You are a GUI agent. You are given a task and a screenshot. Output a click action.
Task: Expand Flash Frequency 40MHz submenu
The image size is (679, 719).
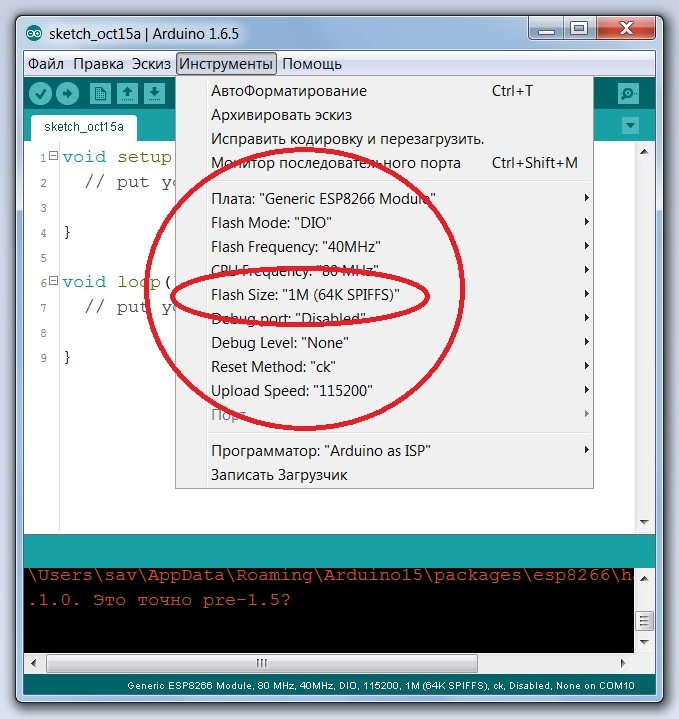click(384, 247)
